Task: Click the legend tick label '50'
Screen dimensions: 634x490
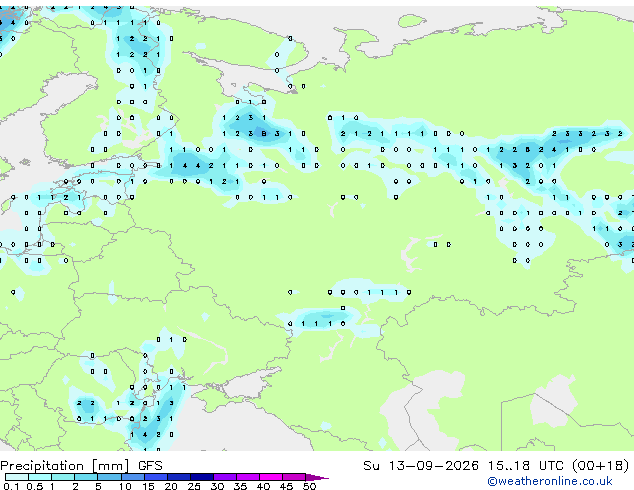Action: [x=309, y=486]
